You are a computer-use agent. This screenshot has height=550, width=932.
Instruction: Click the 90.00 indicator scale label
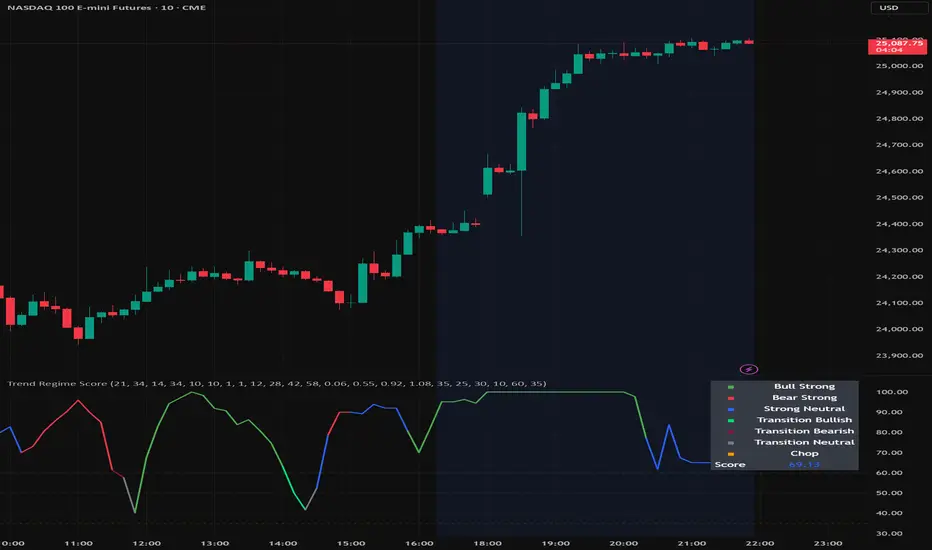(889, 412)
